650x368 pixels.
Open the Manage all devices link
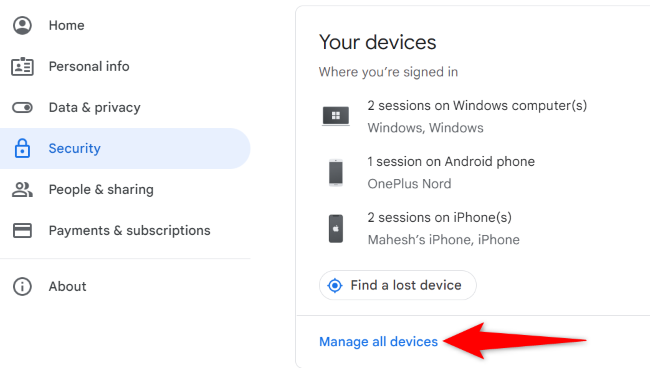[378, 341]
